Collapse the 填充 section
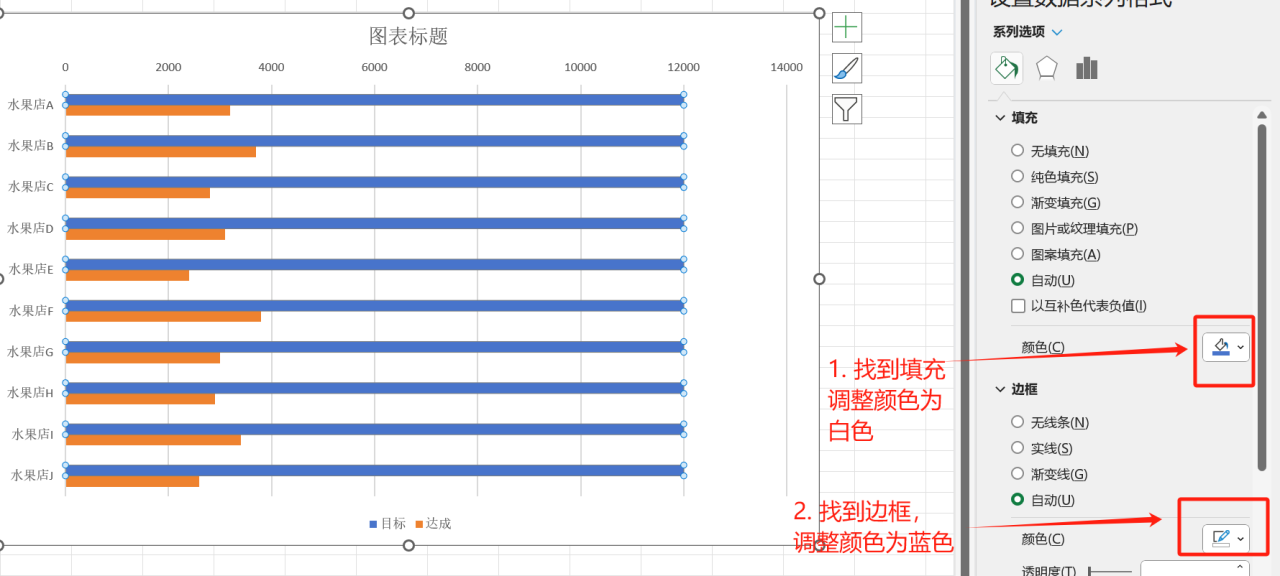1280x576 pixels. click(x=999, y=117)
